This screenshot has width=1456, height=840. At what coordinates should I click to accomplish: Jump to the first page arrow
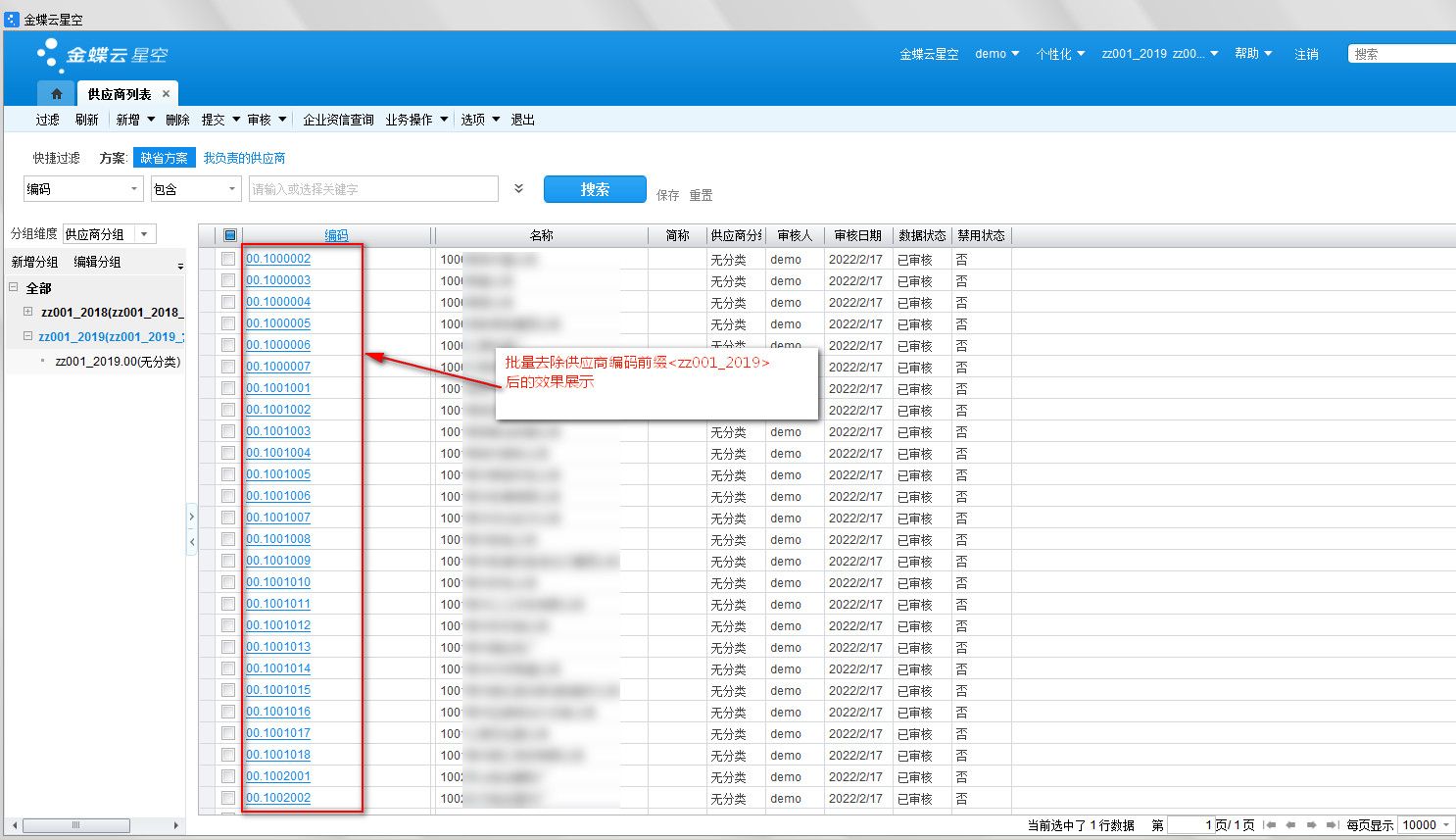pyautogui.click(x=1270, y=825)
